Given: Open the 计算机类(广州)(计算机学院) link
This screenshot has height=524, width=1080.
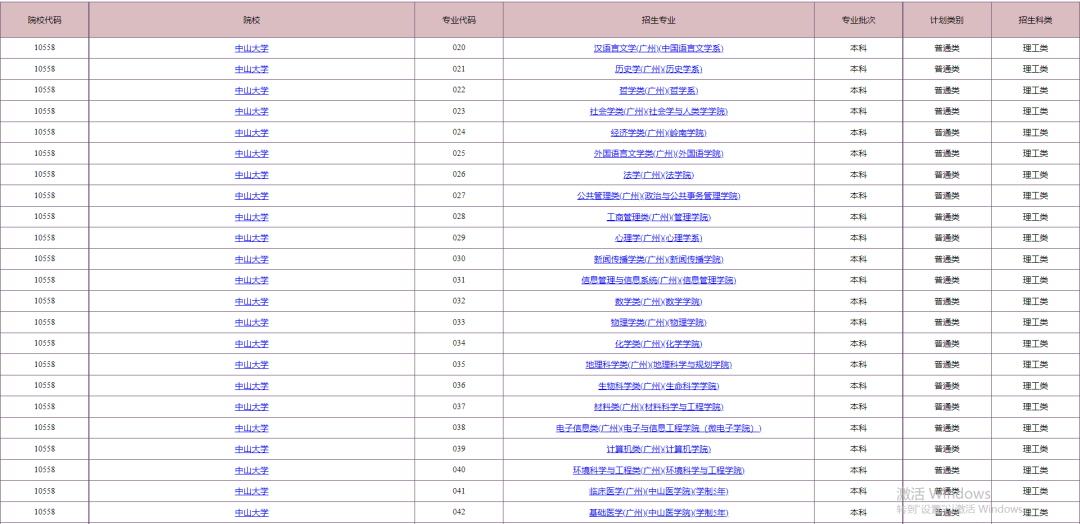Looking at the screenshot, I should tap(658, 449).
